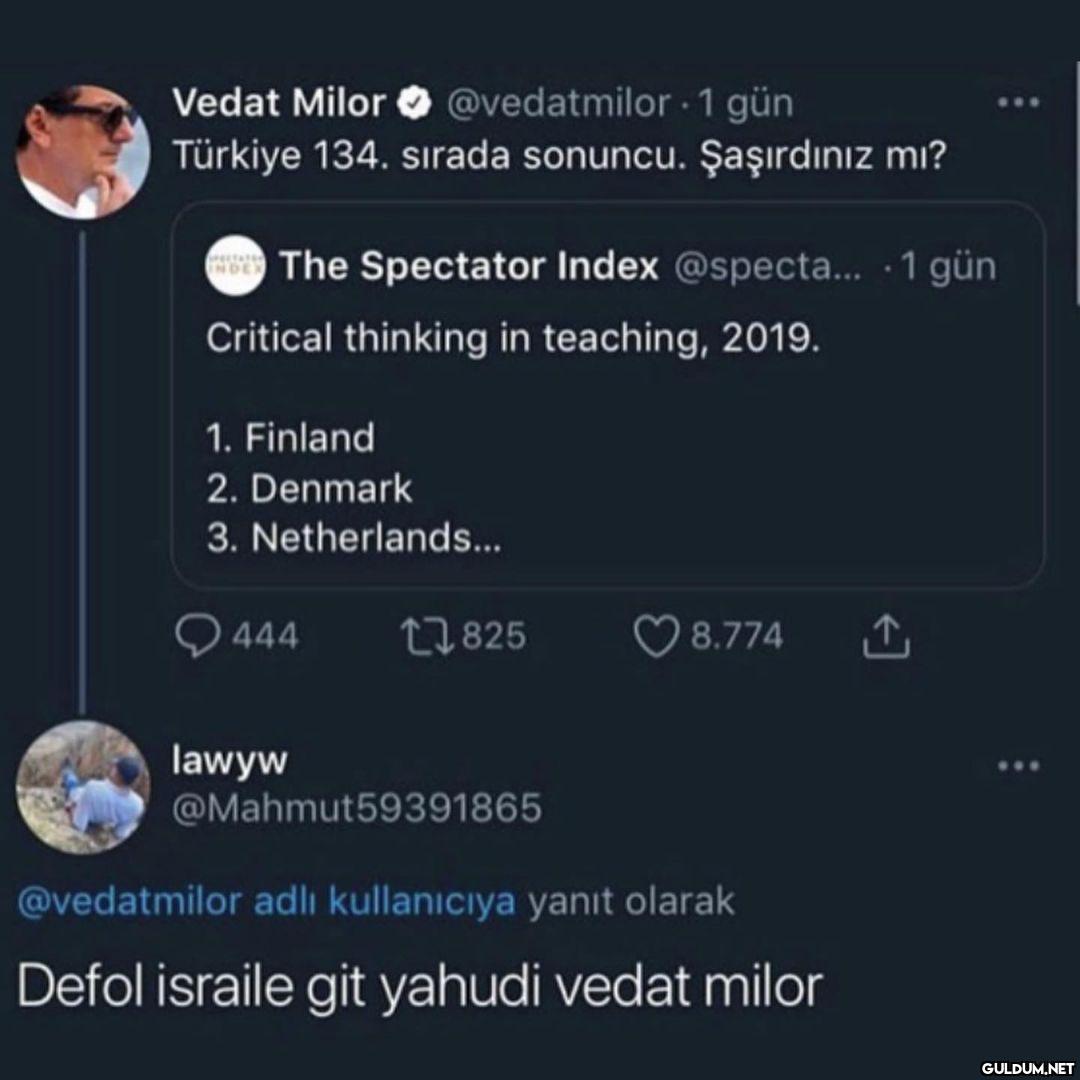Screen dimensions: 1080x1080
Task: Click the lawyw display name
Action: (x=229, y=761)
